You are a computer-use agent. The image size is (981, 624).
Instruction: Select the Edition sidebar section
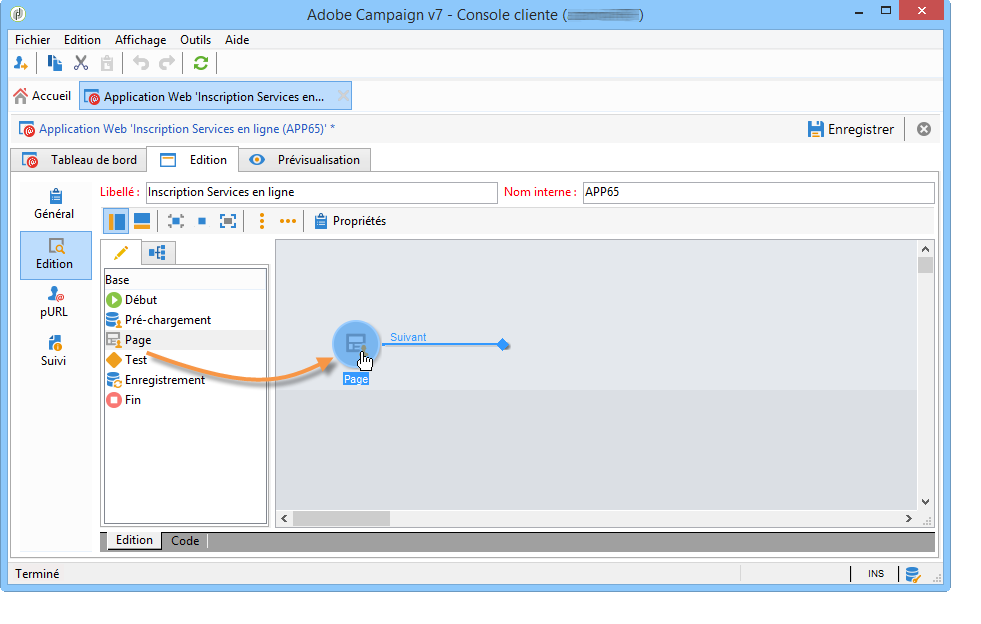(x=55, y=255)
